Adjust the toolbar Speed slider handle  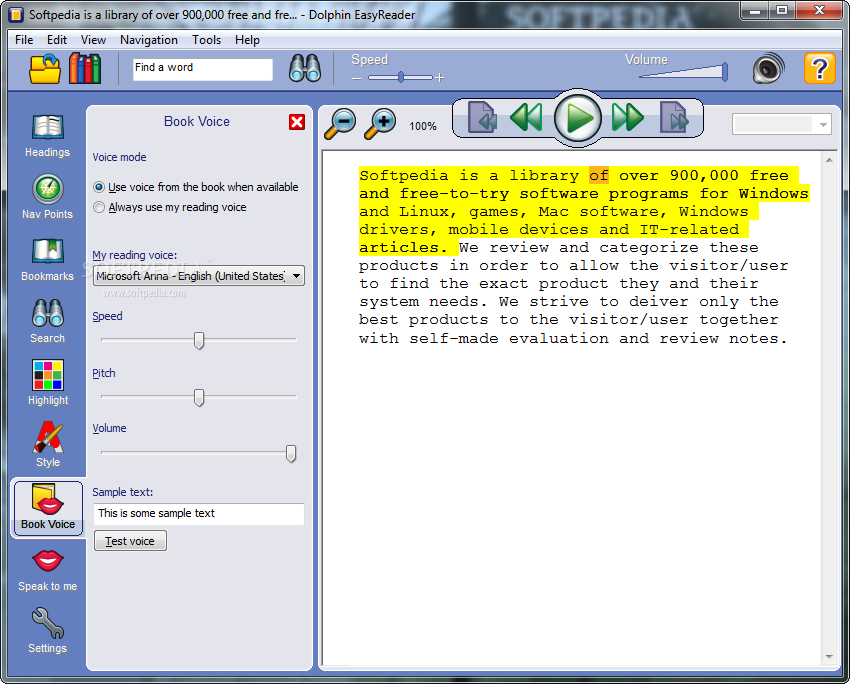click(x=401, y=78)
